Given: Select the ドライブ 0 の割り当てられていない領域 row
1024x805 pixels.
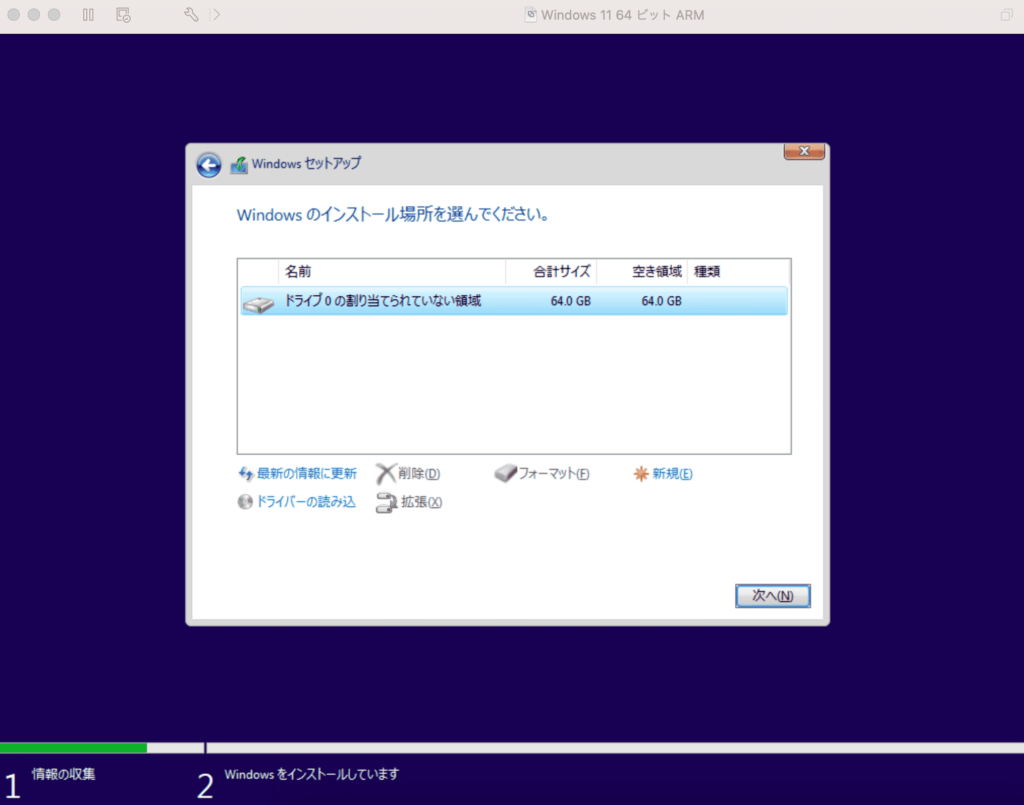Looking at the screenshot, I should click(x=514, y=301).
